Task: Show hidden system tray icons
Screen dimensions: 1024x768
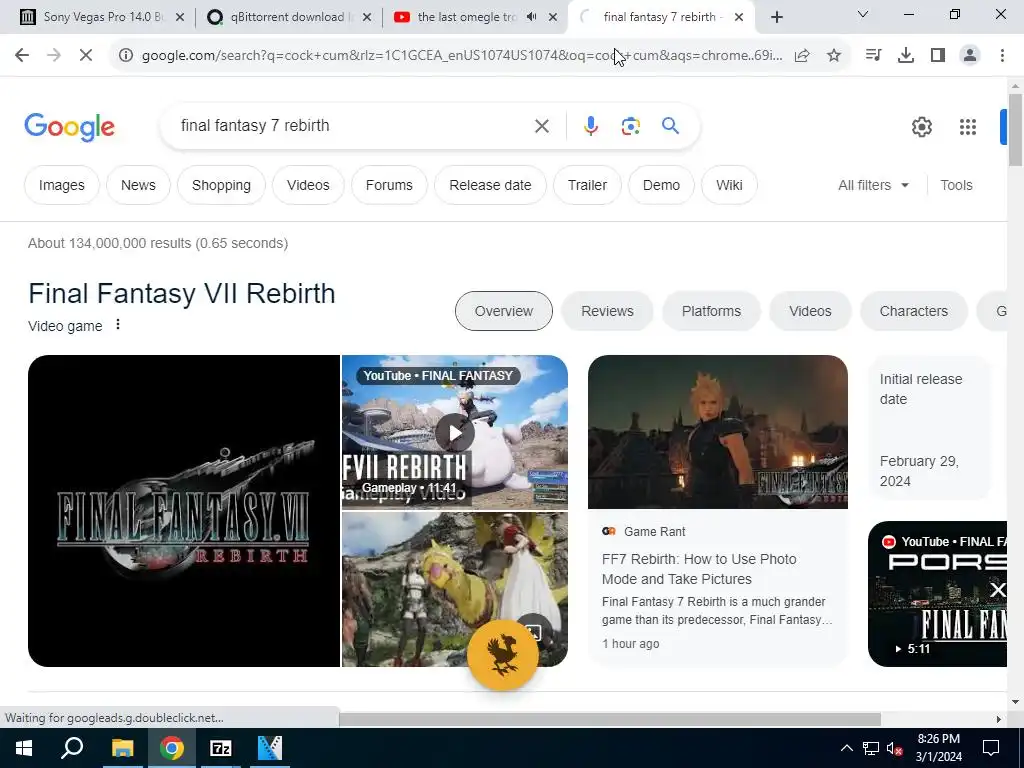Action: click(846, 748)
